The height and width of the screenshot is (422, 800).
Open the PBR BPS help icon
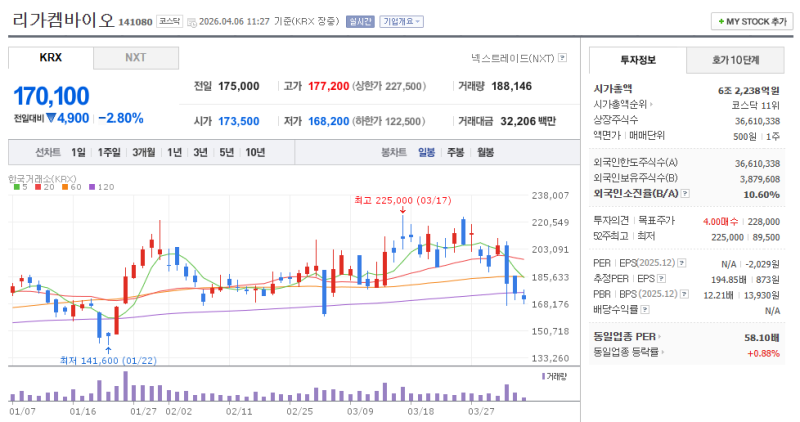pos(685,294)
